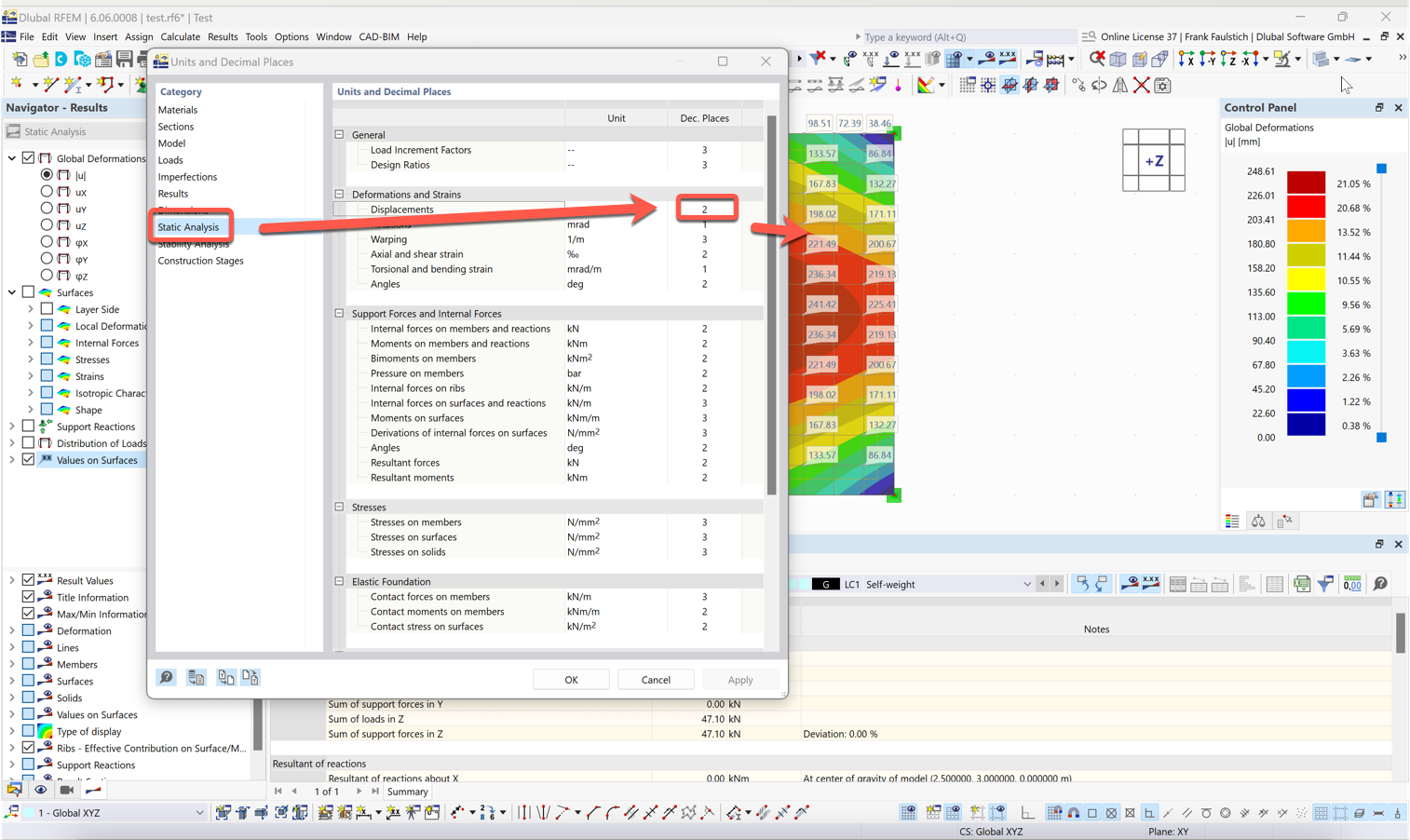Click the filter tab icon in Control Panel
Image resolution: width=1410 pixels, height=840 pixels.
[1284, 522]
